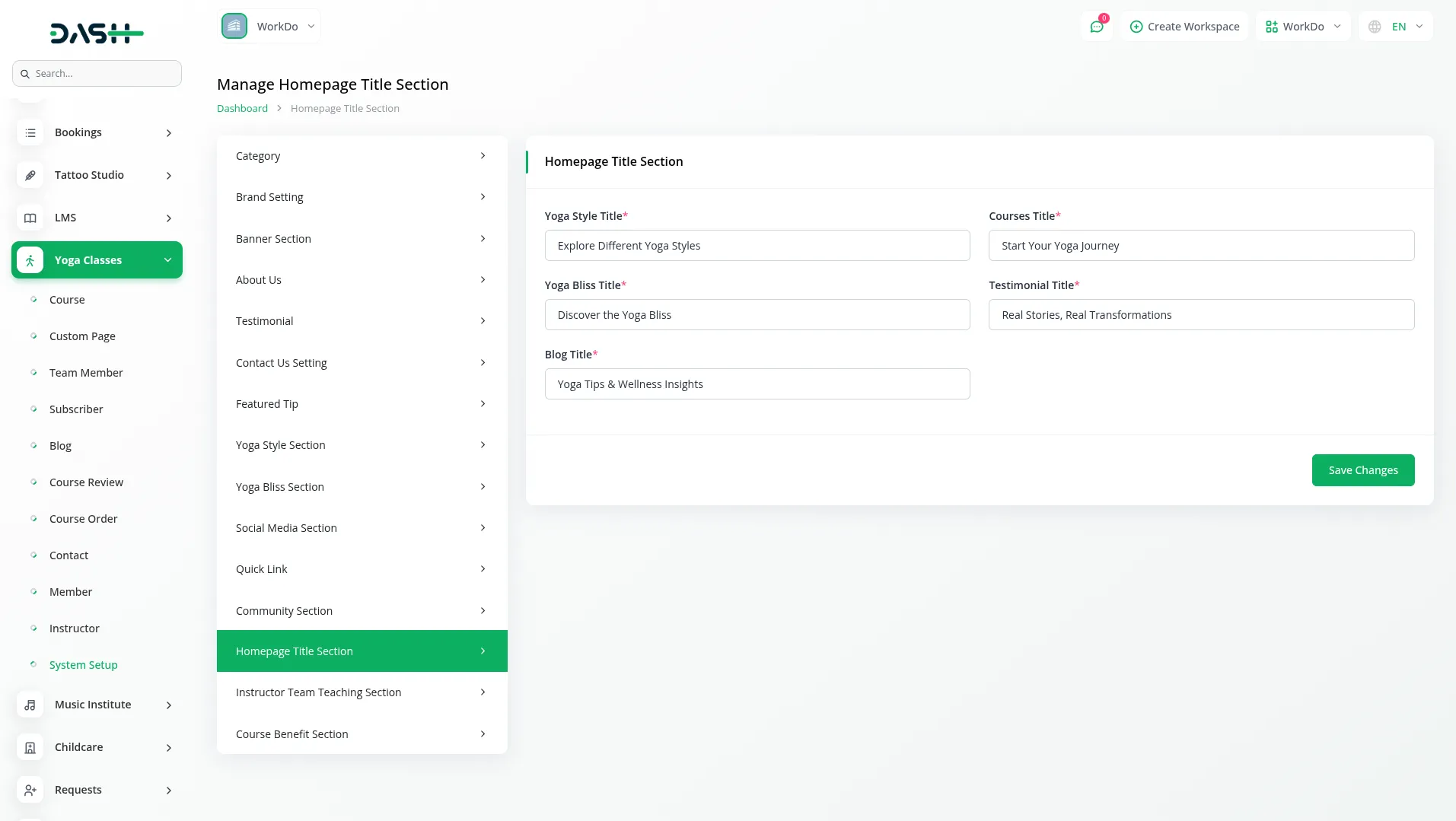Viewport: 1456px width, 821px height.
Task: Click the Bookings list icon in sidebar
Action: [30, 132]
